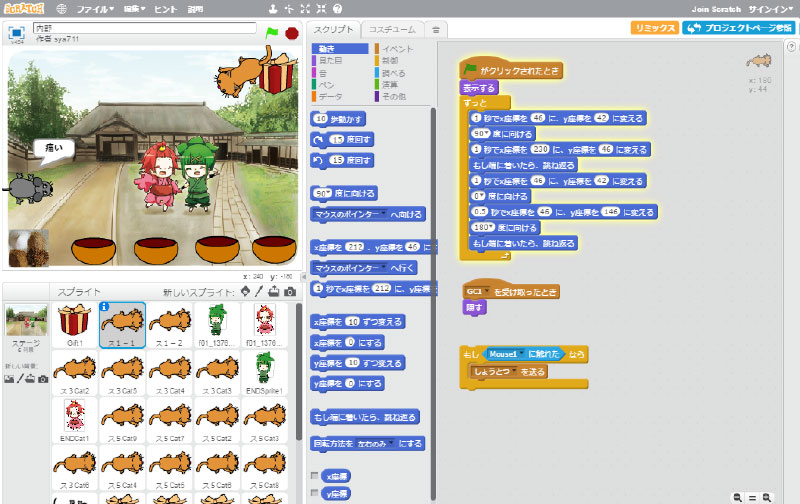The image size is (800, 504).
Task: Reset scripts area zoom
Action: 753,497
